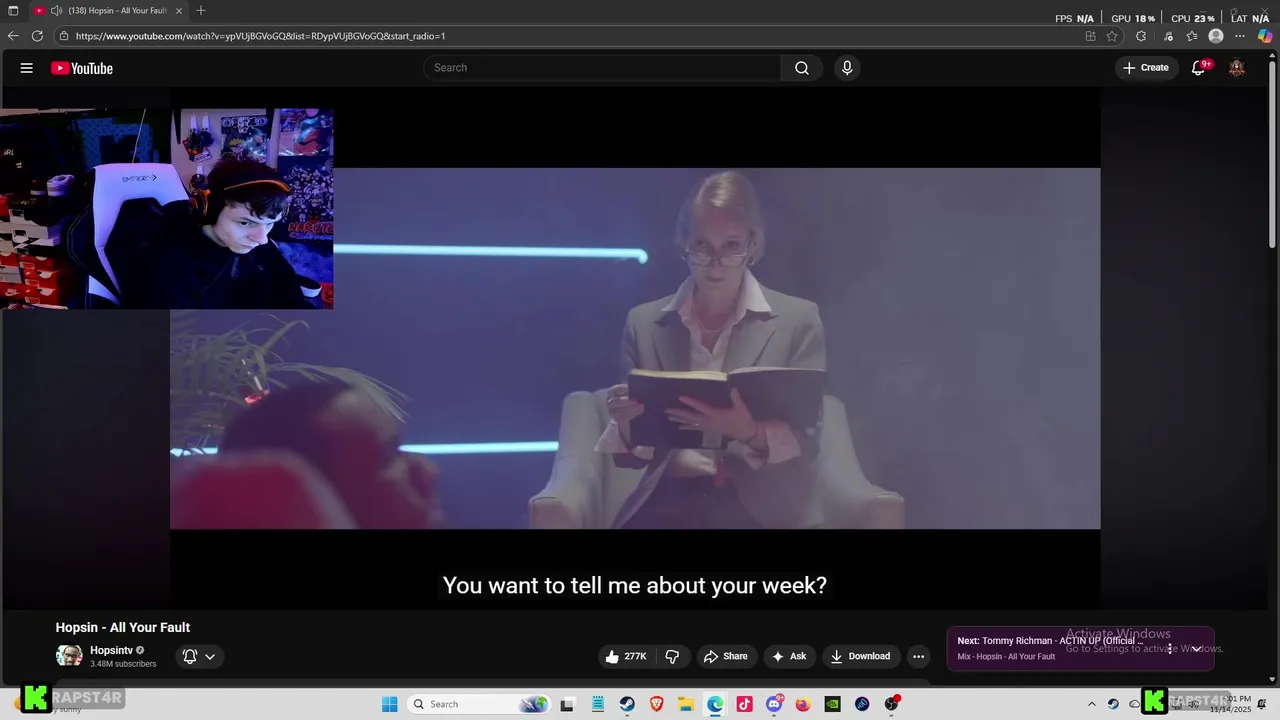Viewport: 1280px width, 720px height.
Task: Open File Explorer from the taskbar
Action: click(686, 704)
